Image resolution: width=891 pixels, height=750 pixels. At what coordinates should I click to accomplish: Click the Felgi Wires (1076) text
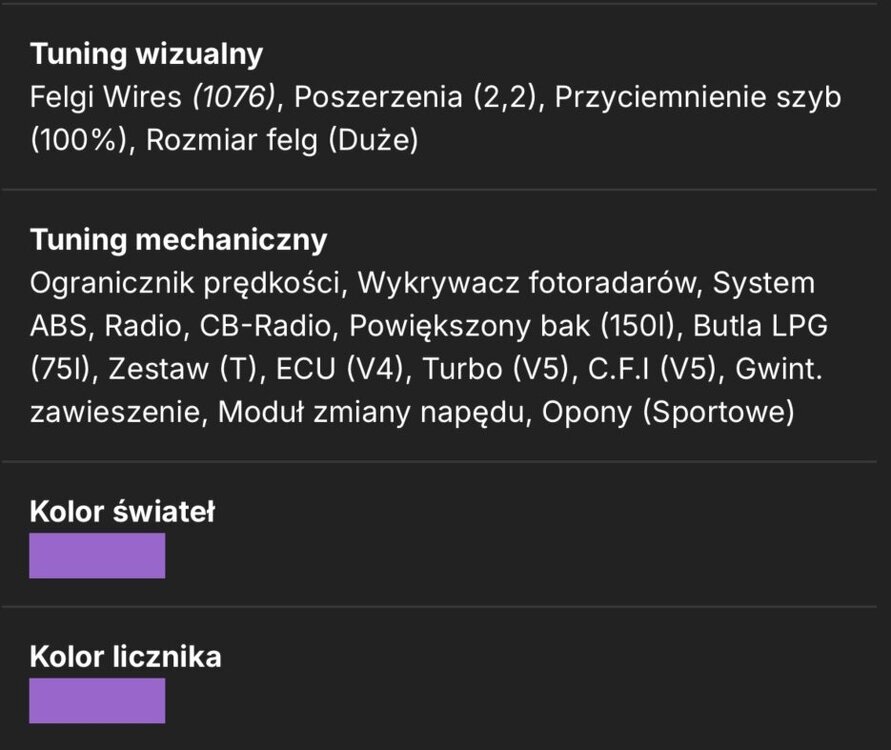coord(152,97)
